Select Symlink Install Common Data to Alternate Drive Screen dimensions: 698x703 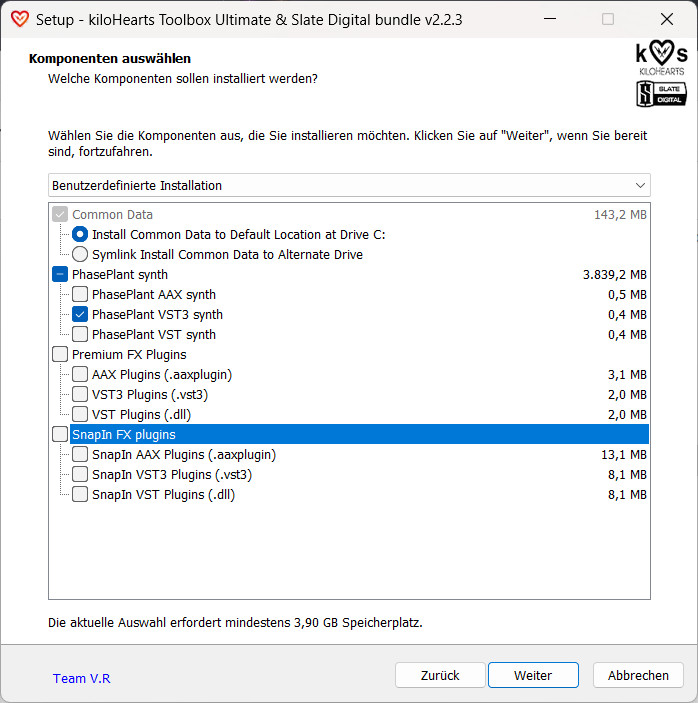pyautogui.click(x=80, y=254)
